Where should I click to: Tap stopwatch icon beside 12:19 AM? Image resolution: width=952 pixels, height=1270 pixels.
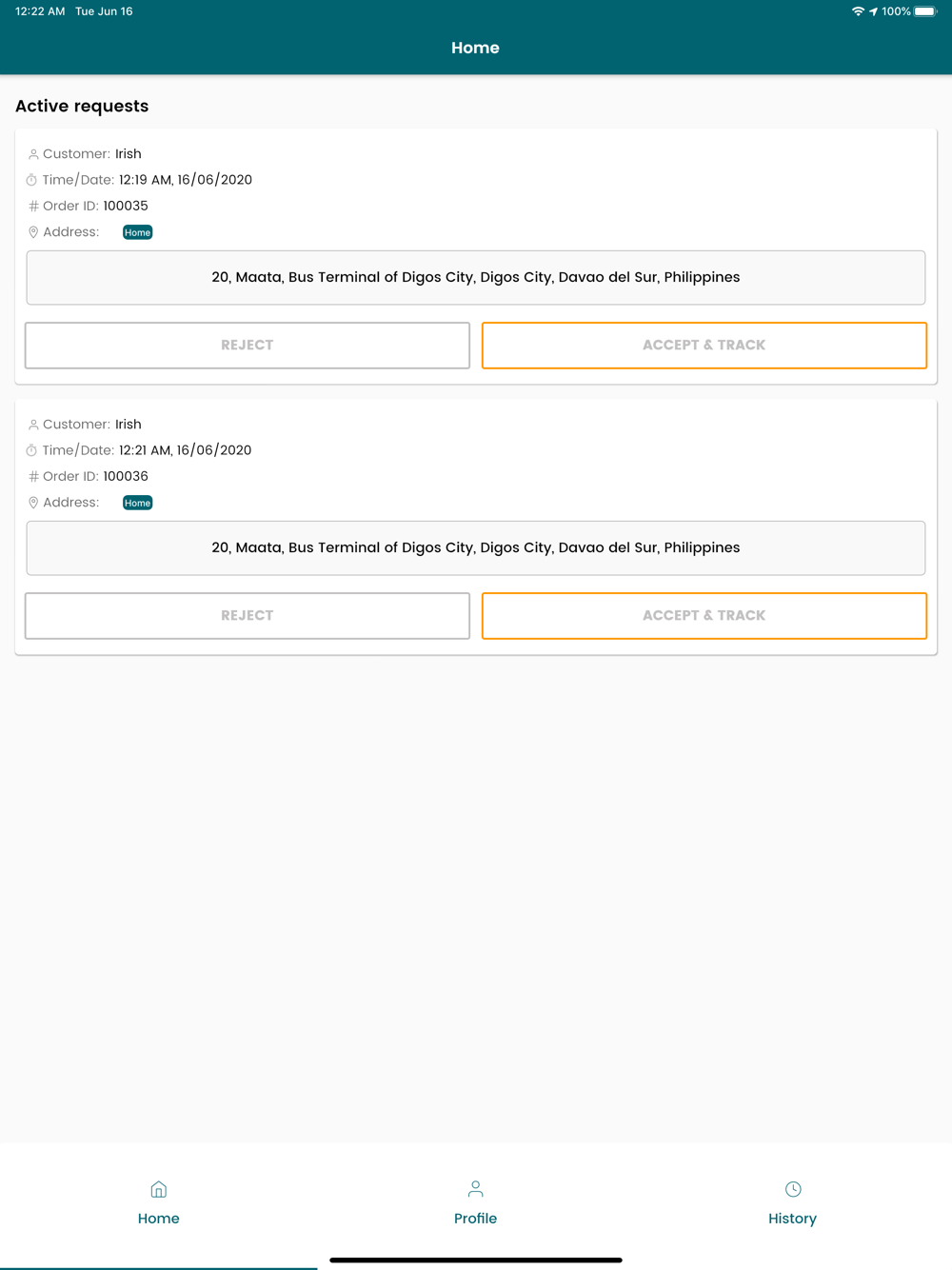click(x=31, y=180)
